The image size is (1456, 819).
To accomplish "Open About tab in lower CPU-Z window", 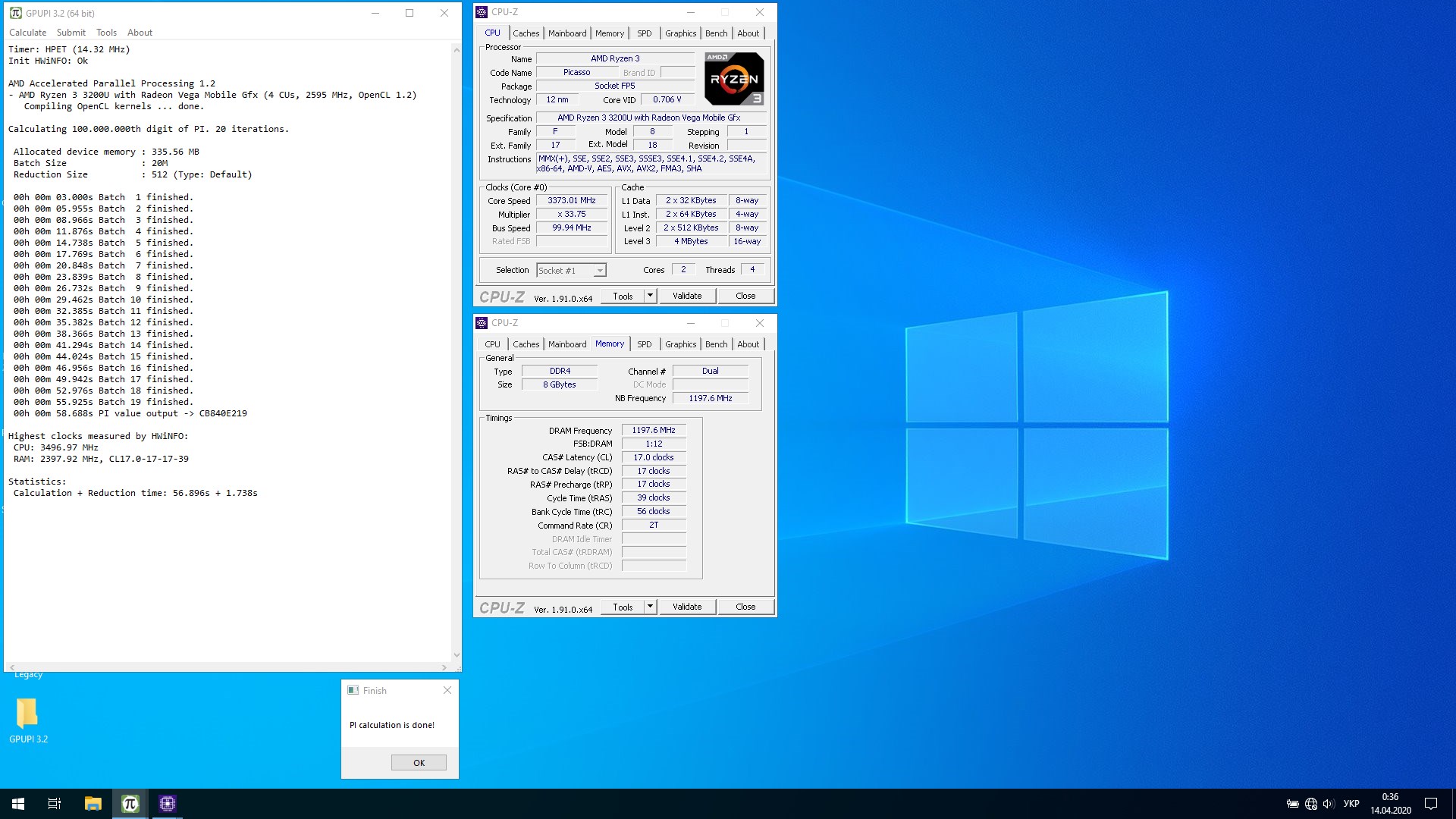I will pos(748,344).
